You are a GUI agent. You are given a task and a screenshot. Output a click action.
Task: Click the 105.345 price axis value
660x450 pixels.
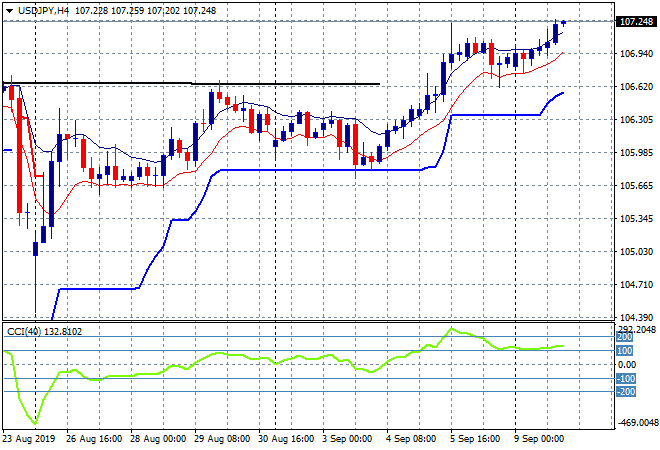tap(636, 218)
